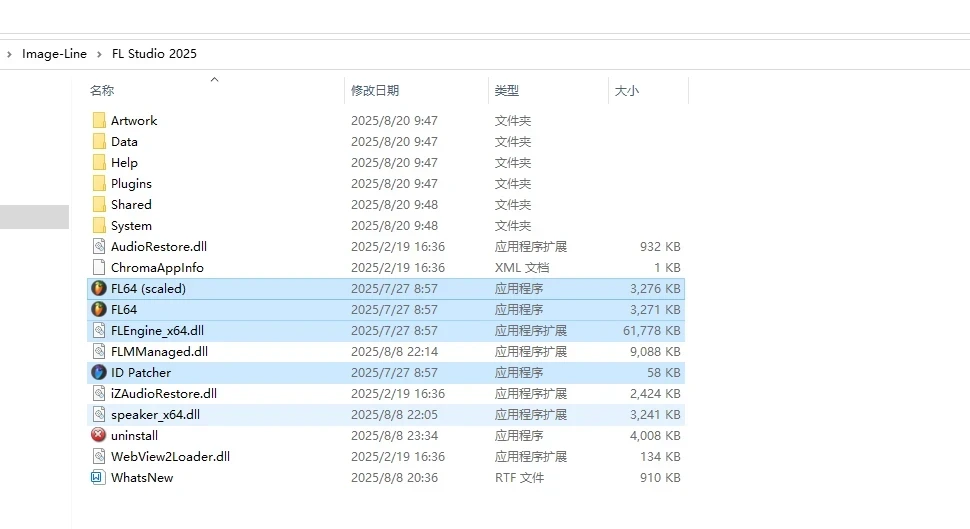Select the highlighted item in left navigation pane
The height and width of the screenshot is (529, 970).
tap(34, 217)
